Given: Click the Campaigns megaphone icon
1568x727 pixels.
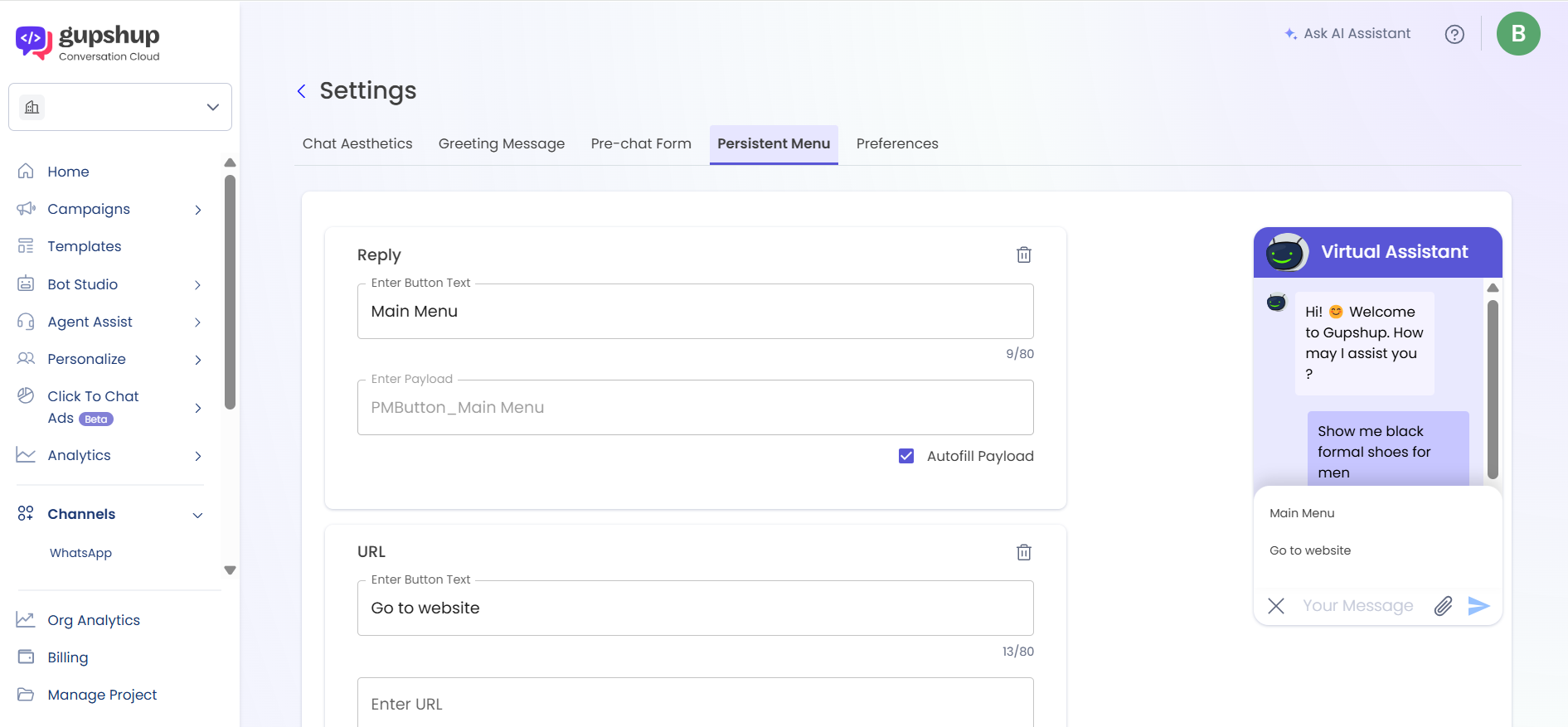Looking at the screenshot, I should pos(26,208).
